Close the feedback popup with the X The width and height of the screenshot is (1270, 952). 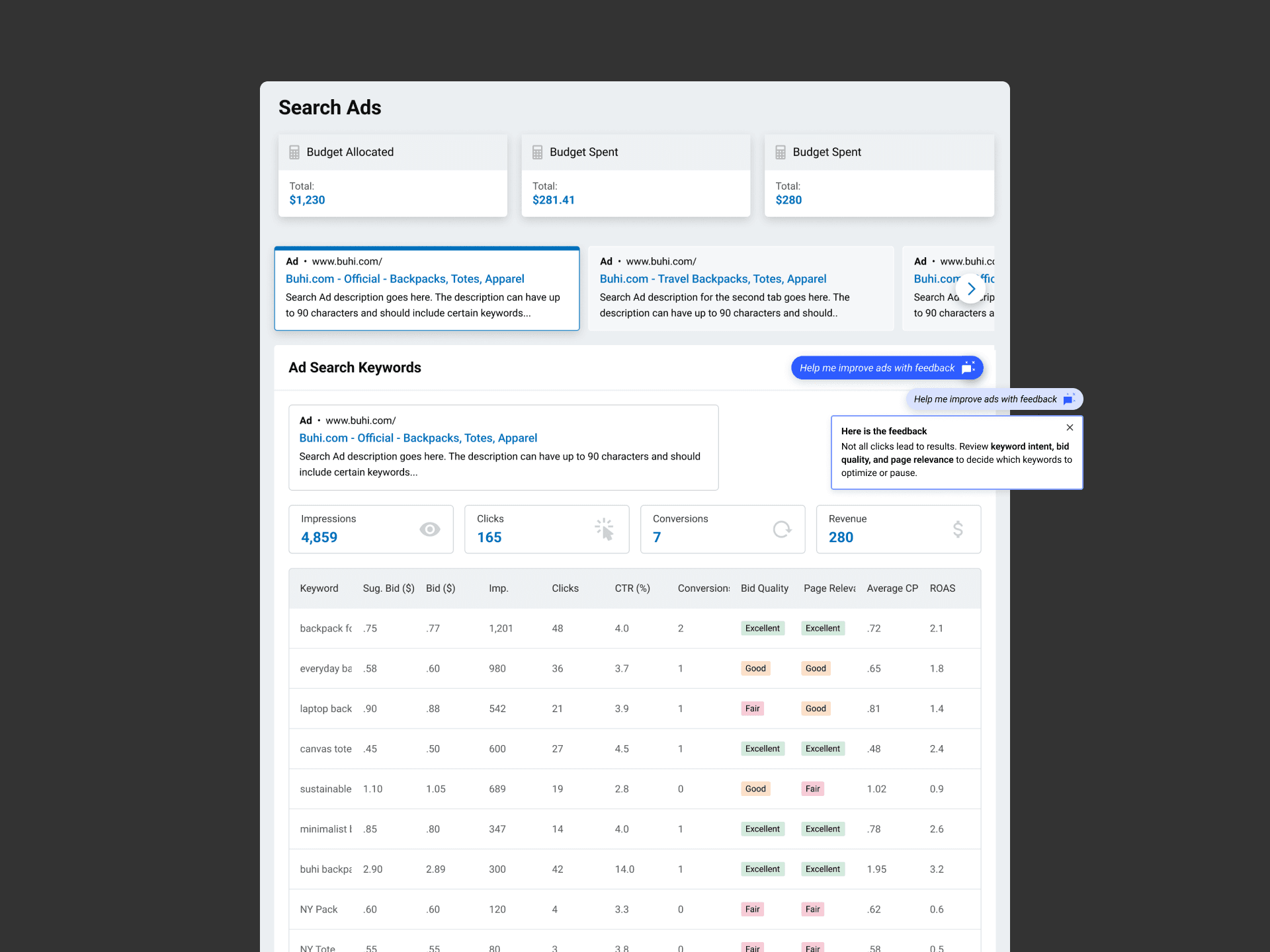click(1070, 428)
